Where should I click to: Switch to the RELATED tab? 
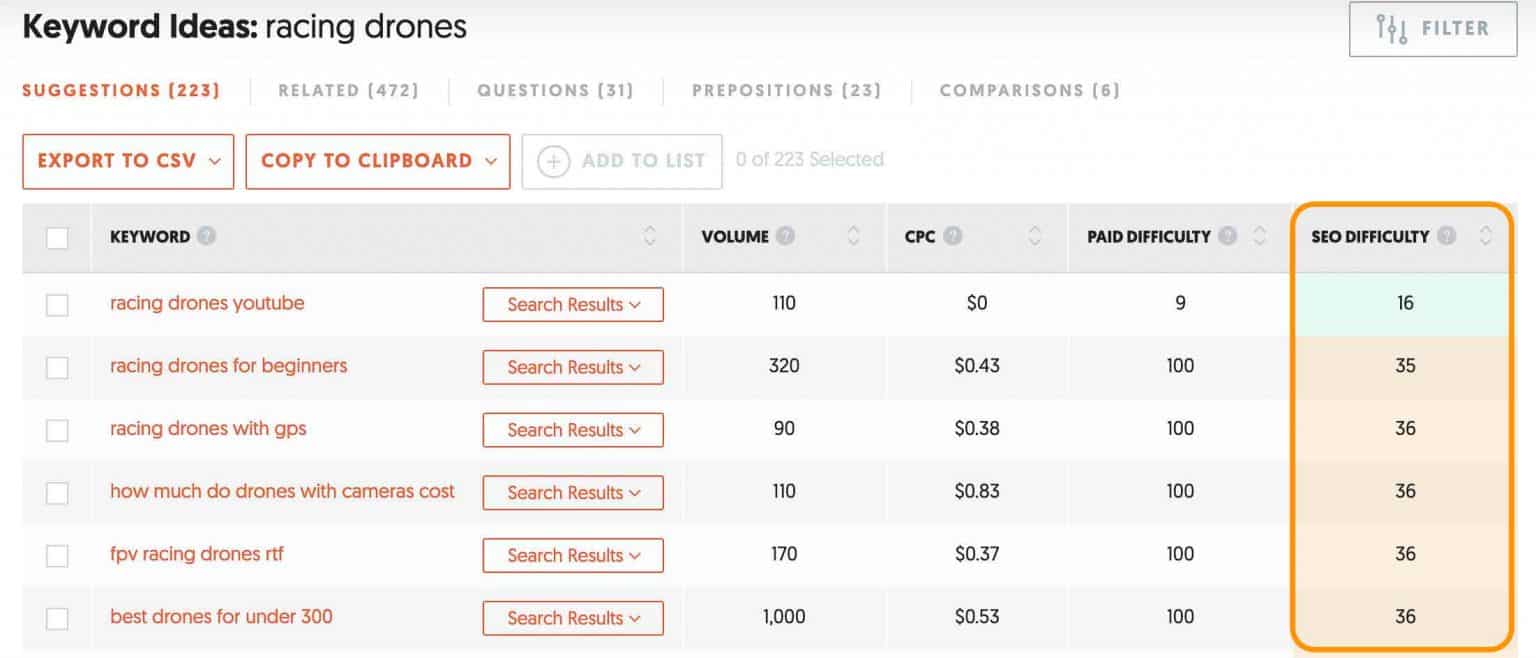pyautogui.click(x=348, y=90)
